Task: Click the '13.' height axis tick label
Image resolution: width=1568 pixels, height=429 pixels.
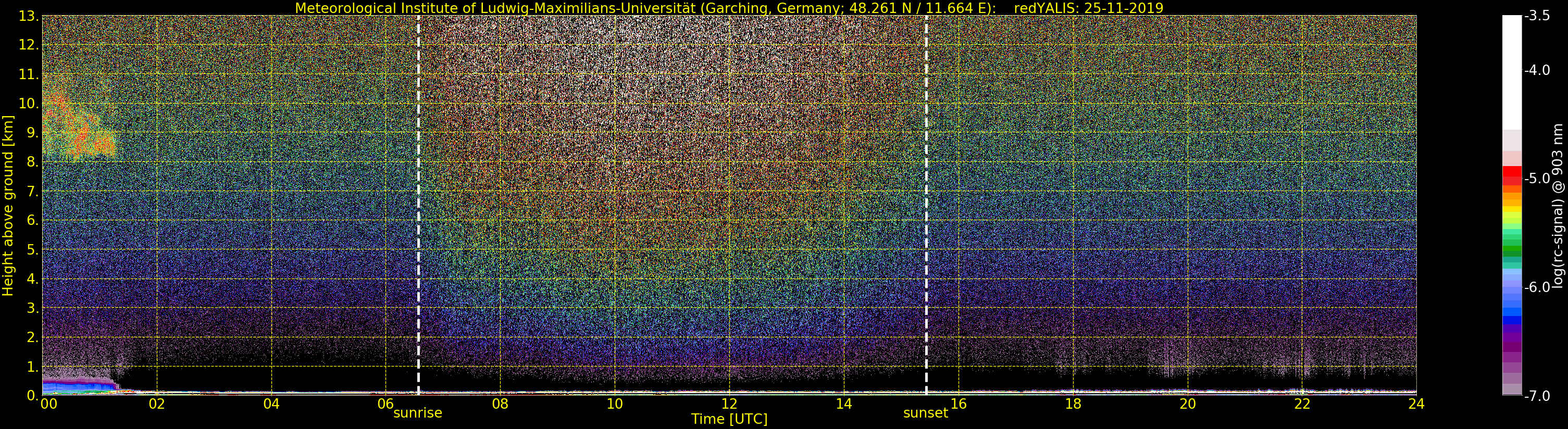Action: (29, 16)
